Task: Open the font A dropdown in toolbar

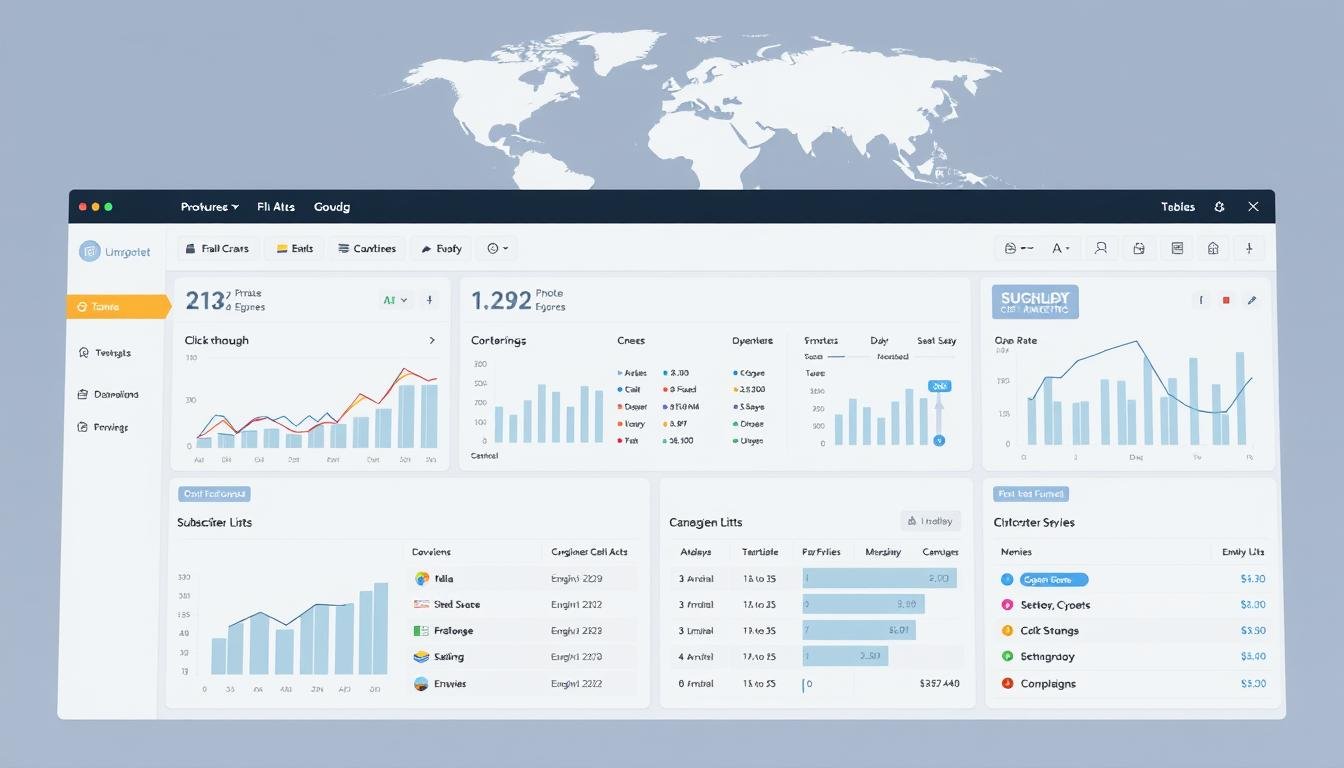Action: [1061, 248]
